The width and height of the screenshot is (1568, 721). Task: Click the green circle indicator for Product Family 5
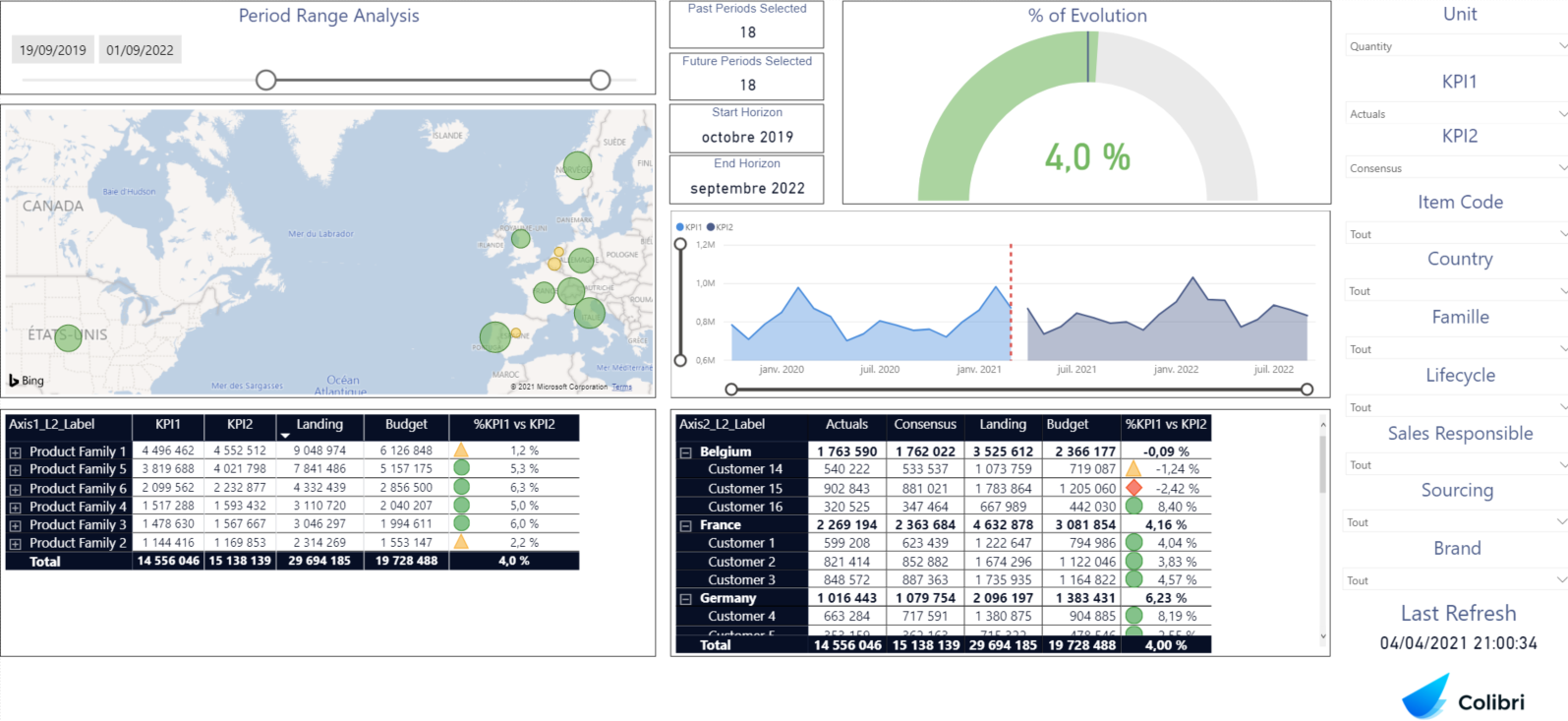pyautogui.click(x=461, y=469)
